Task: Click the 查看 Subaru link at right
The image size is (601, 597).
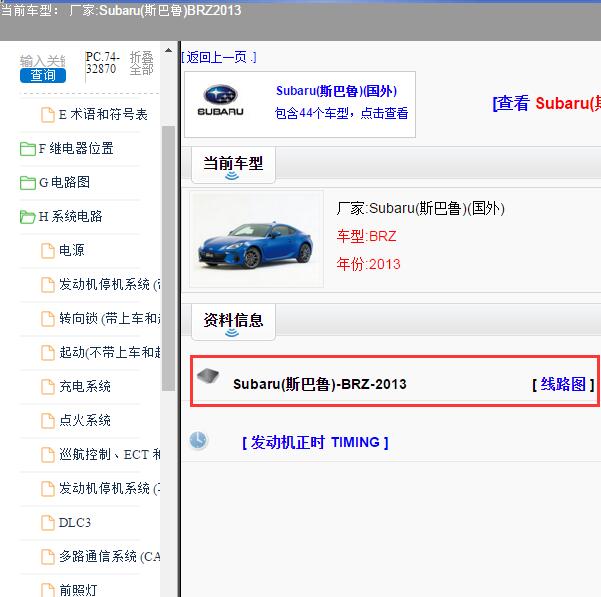Action: pyautogui.click(x=547, y=103)
